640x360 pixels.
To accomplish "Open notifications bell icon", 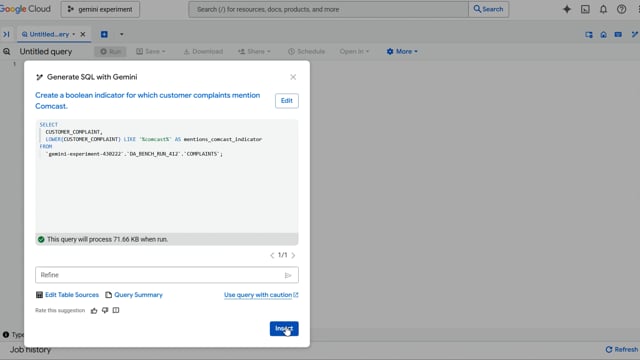I will coord(603,9).
